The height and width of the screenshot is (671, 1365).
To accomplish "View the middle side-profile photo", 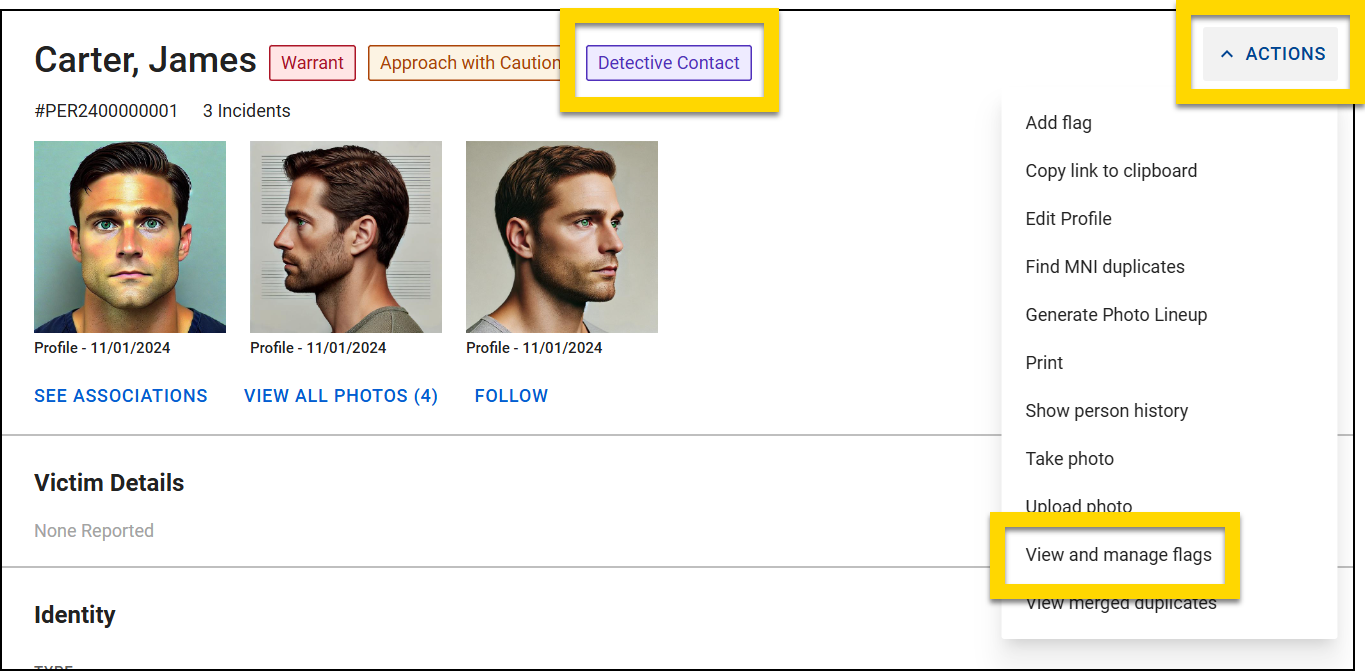I will pyautogui.click(x=345, y=236).
